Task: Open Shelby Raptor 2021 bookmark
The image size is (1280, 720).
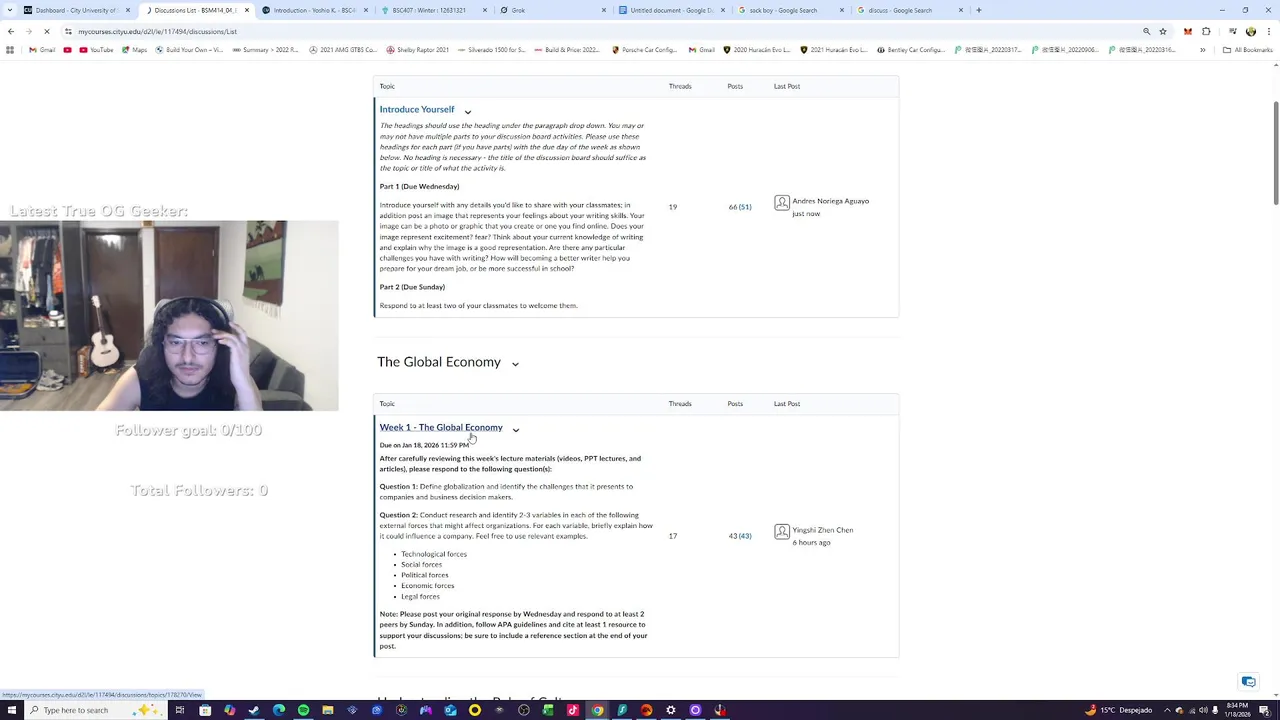Action: point(417,50)
